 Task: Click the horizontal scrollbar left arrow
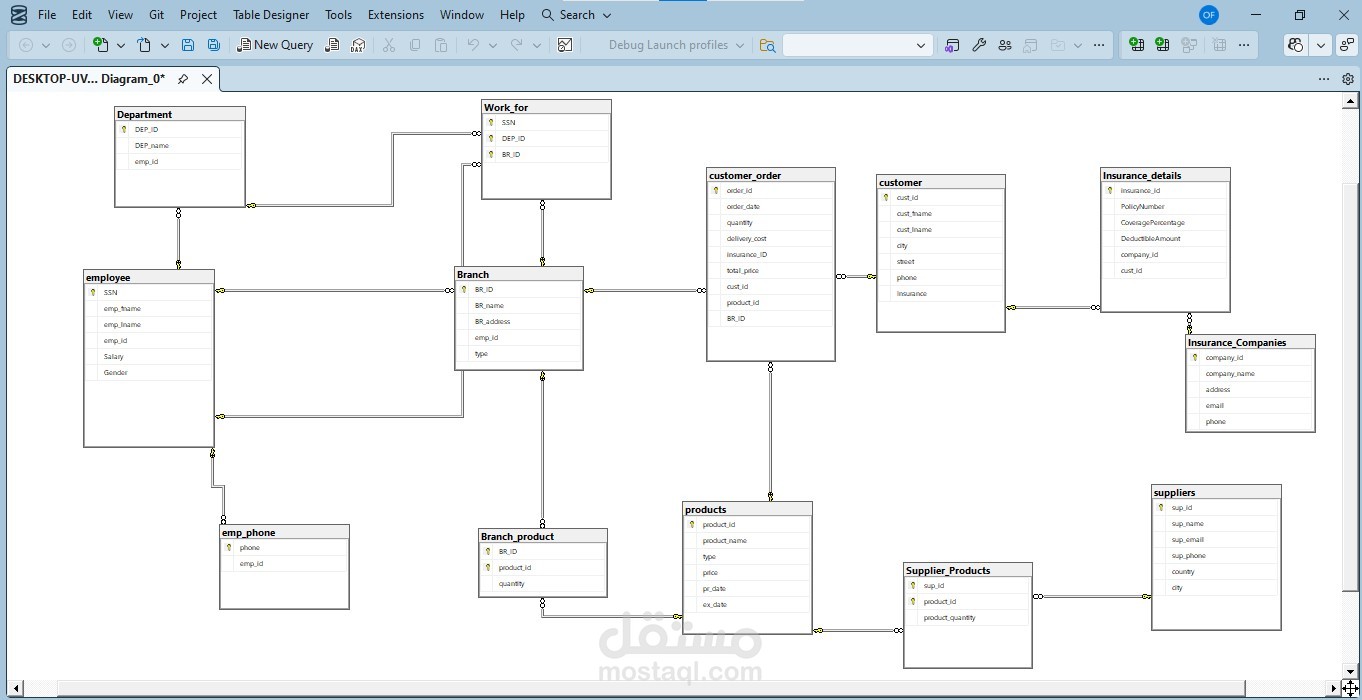point(15,688)
